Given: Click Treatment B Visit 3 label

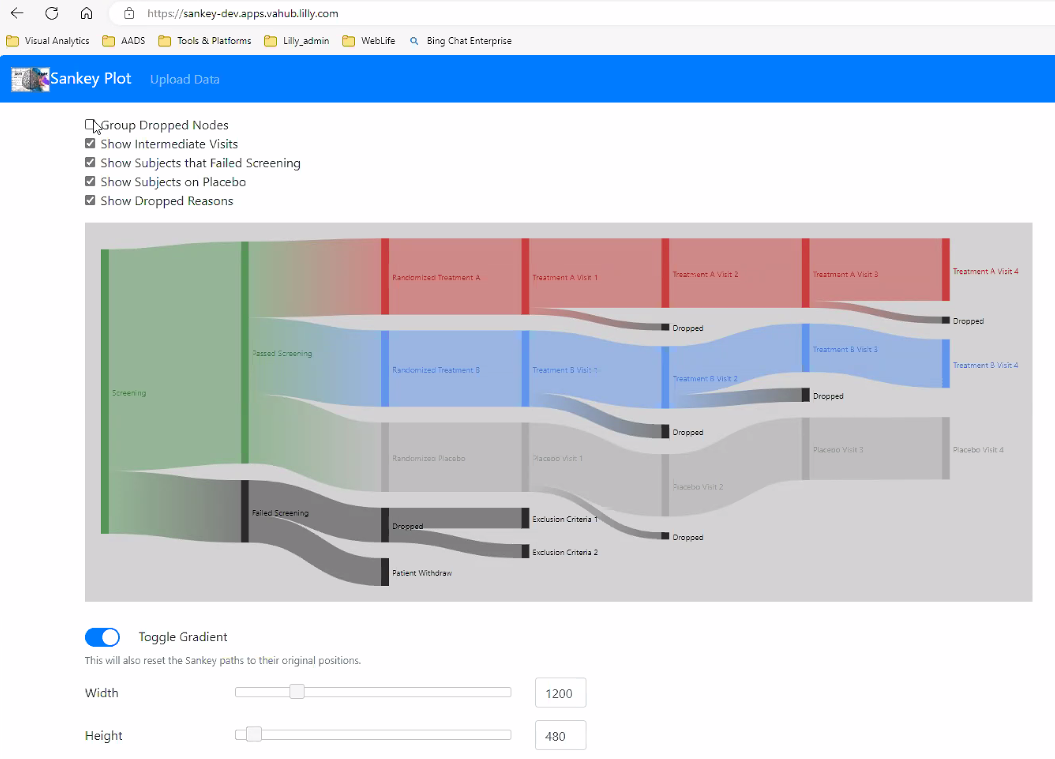Looking at the screenshot, I should [845, 349].
